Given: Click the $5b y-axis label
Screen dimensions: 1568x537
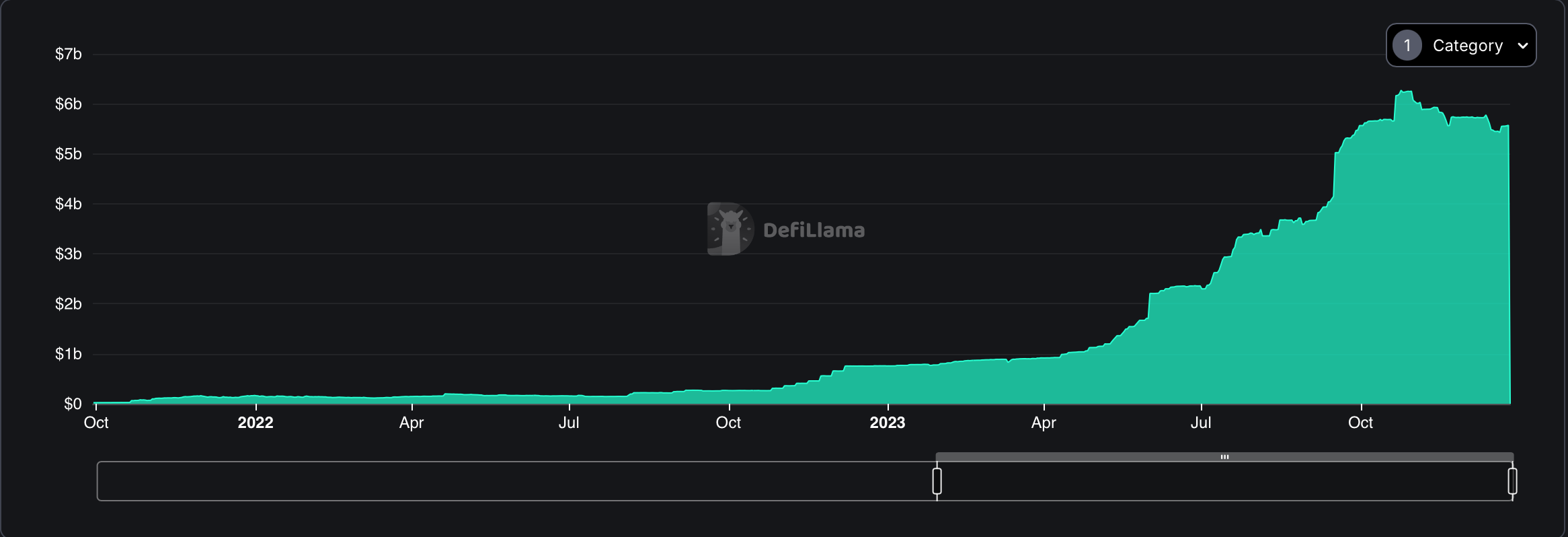Looking at the screenshot, I should point(69,154).
